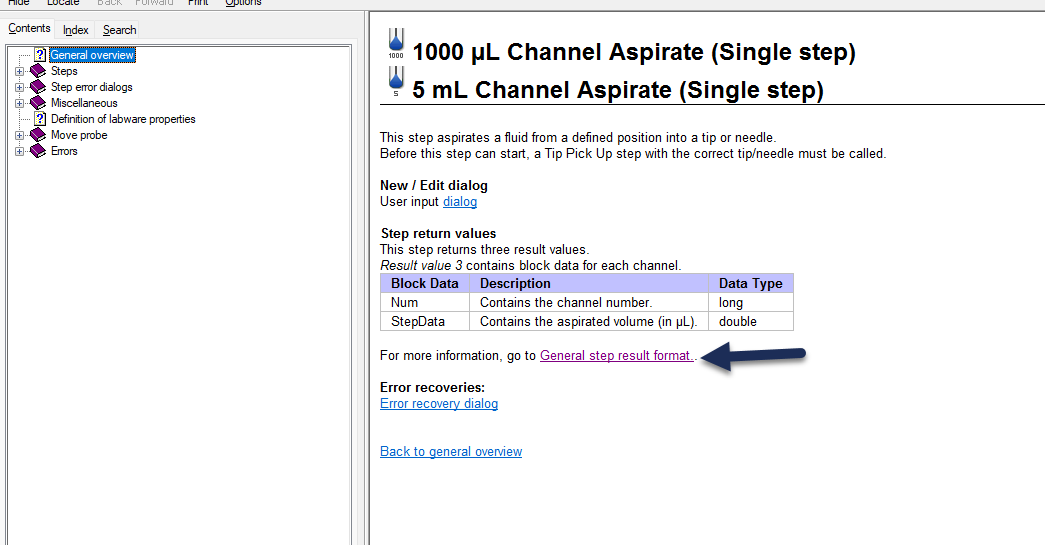Select the Miscellaneous book icon
1045x545 pixels.
point(38,103)
